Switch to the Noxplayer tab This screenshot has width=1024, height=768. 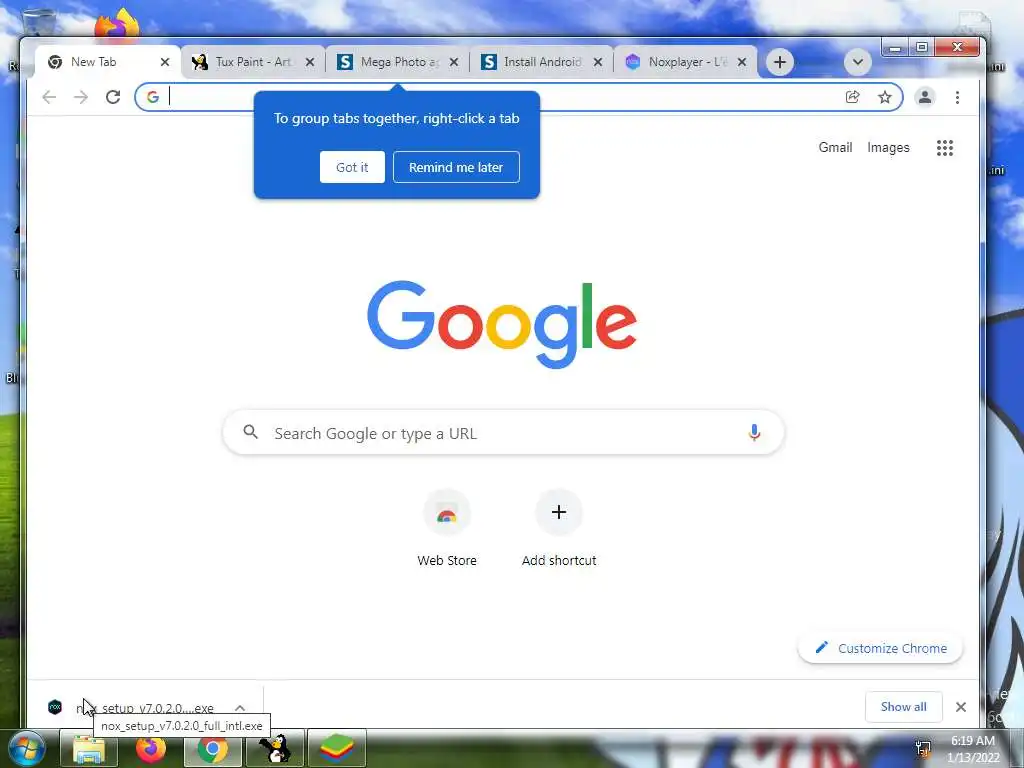[x=687, y=62]
